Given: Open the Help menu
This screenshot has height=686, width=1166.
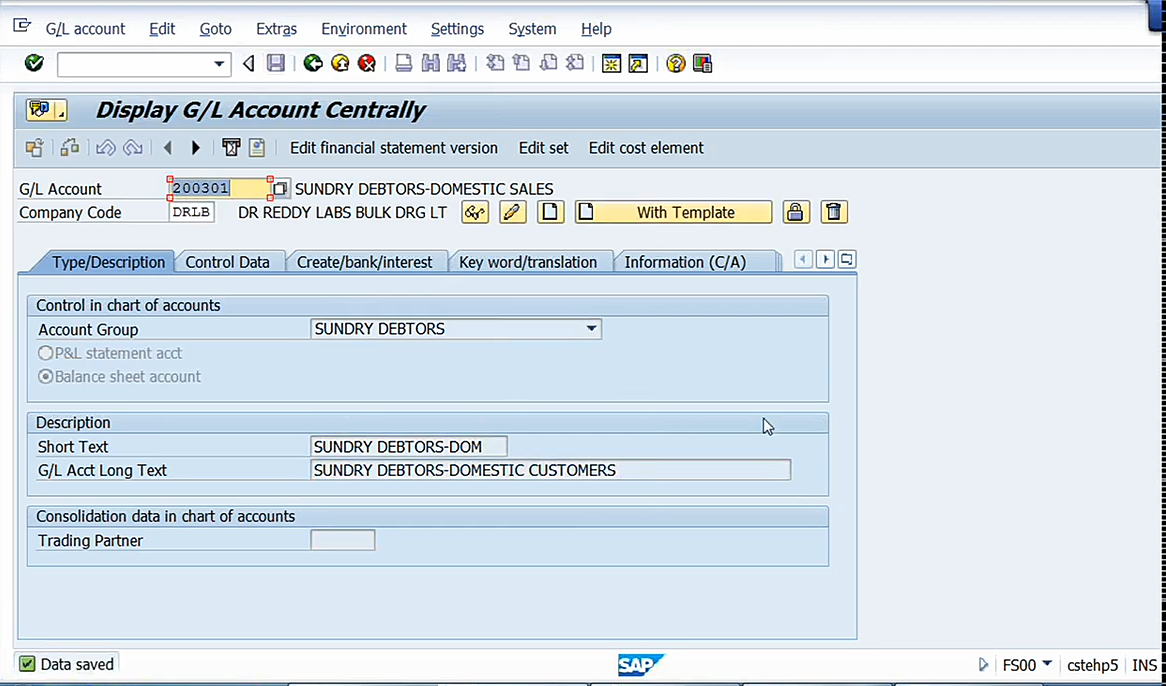Looking at the screenshot, I should (596, 29).
